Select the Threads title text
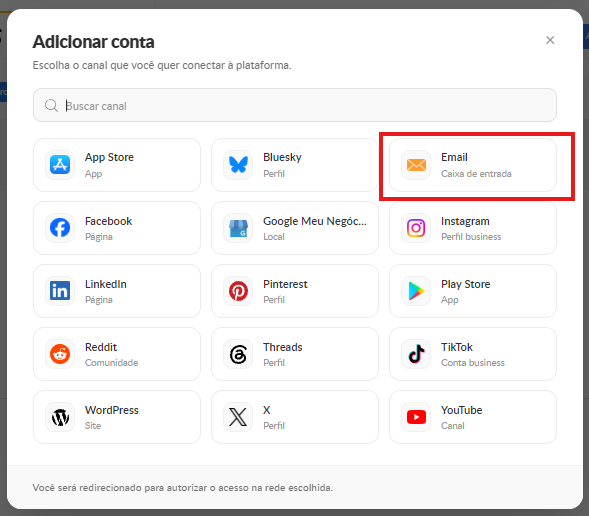Viewport: 589px width, 516px height. [282, 347]
